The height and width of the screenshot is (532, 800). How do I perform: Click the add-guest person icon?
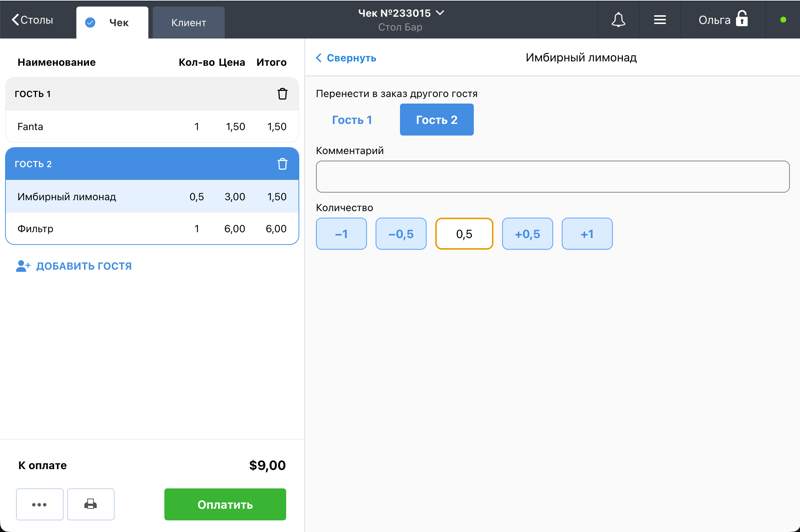pyautogui.click(x=23, y=266)
